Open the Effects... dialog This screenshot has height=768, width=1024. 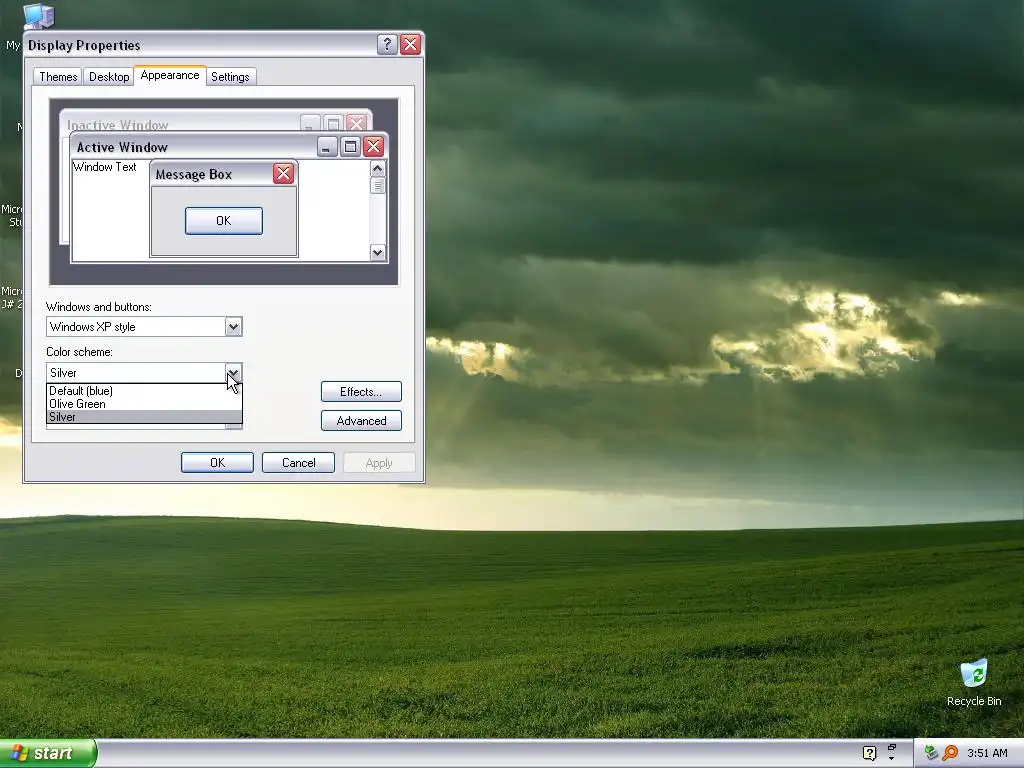point(361,392)
